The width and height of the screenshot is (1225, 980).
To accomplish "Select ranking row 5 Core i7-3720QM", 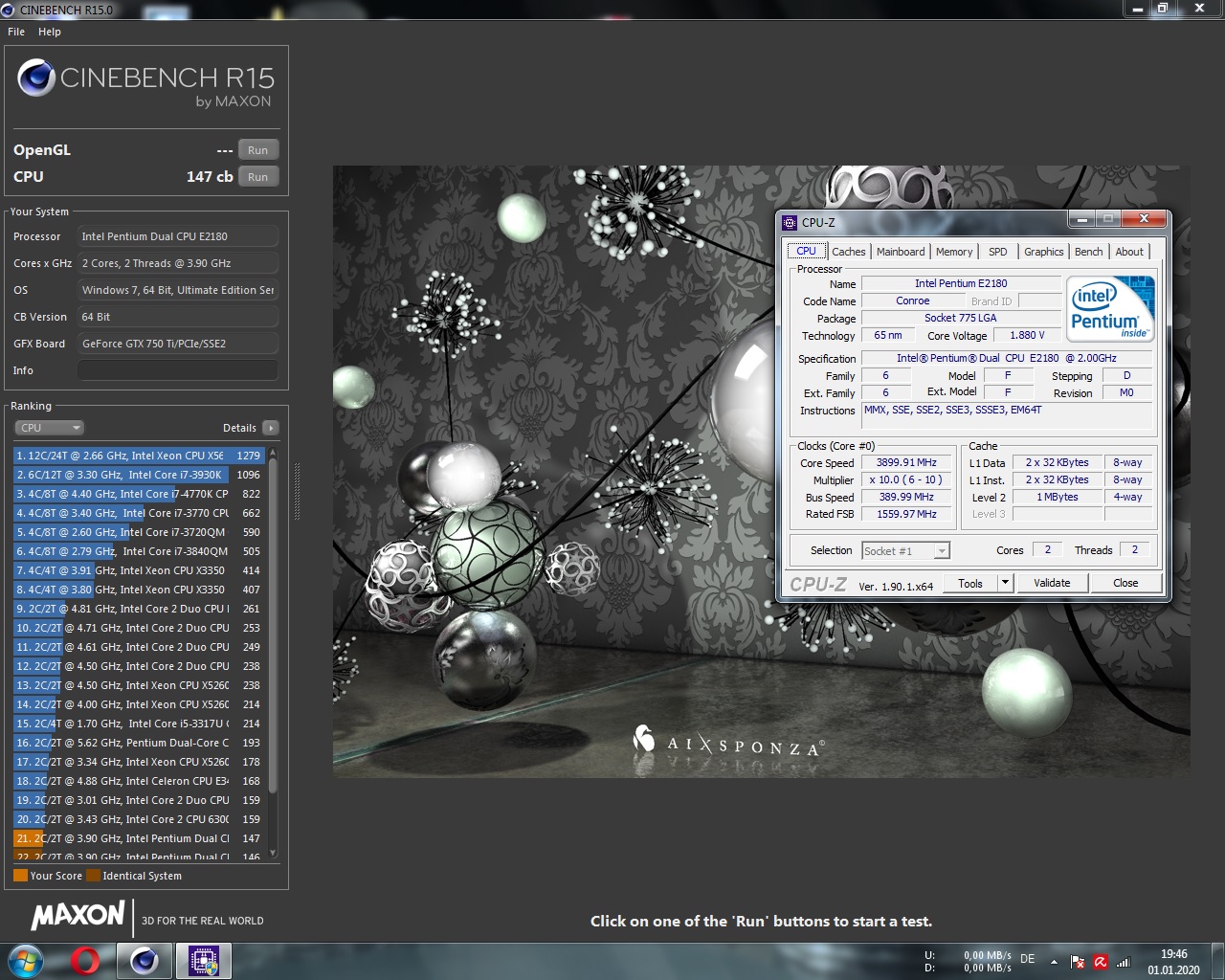I will [139, 532].
